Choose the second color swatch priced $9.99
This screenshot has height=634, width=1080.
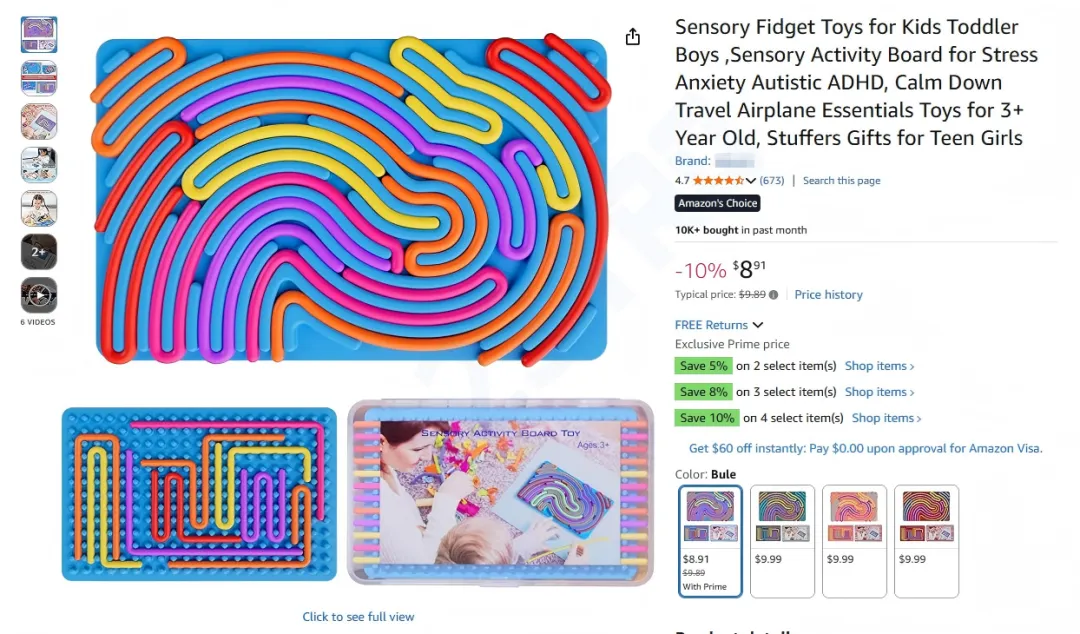pyautogui.click(x=782, y=540)
